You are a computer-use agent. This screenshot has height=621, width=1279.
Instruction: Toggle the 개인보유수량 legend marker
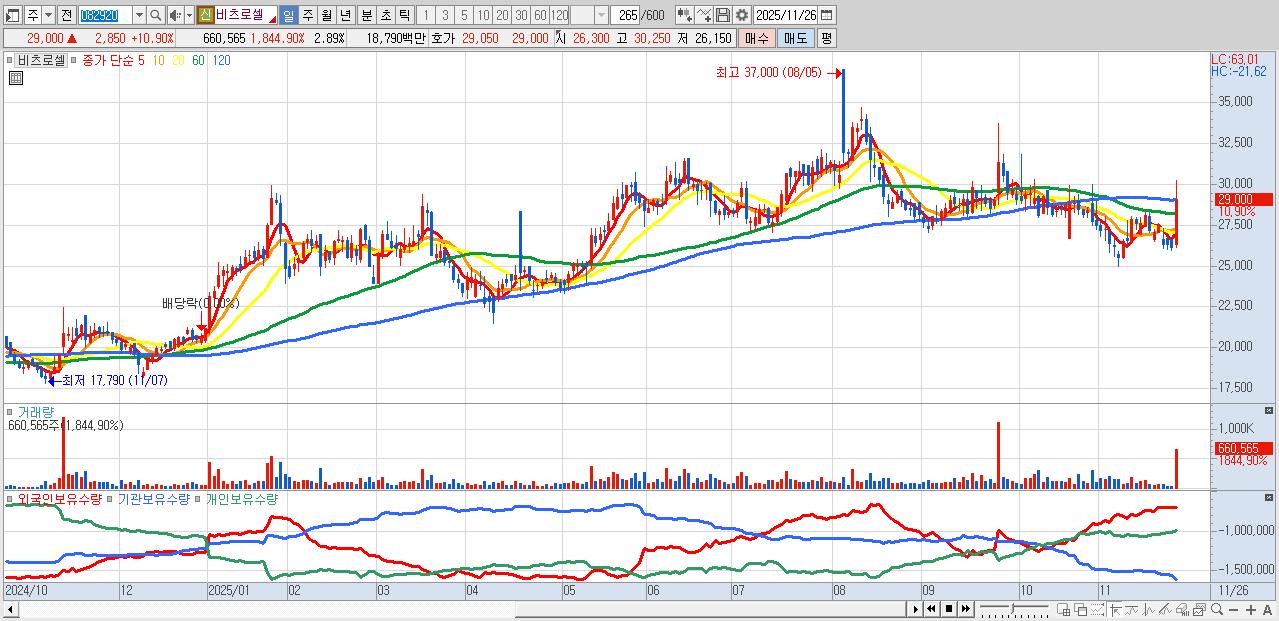coord(198,498)
